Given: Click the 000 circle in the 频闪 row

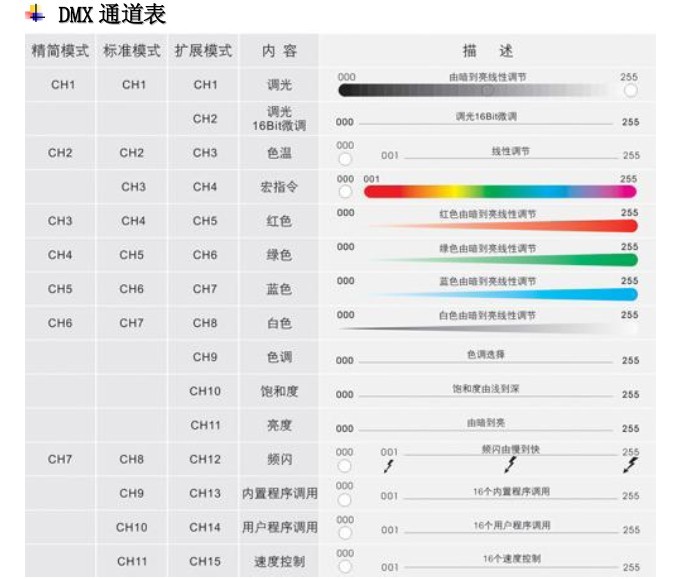Looking at the screenshot, I should pos(344,466).
